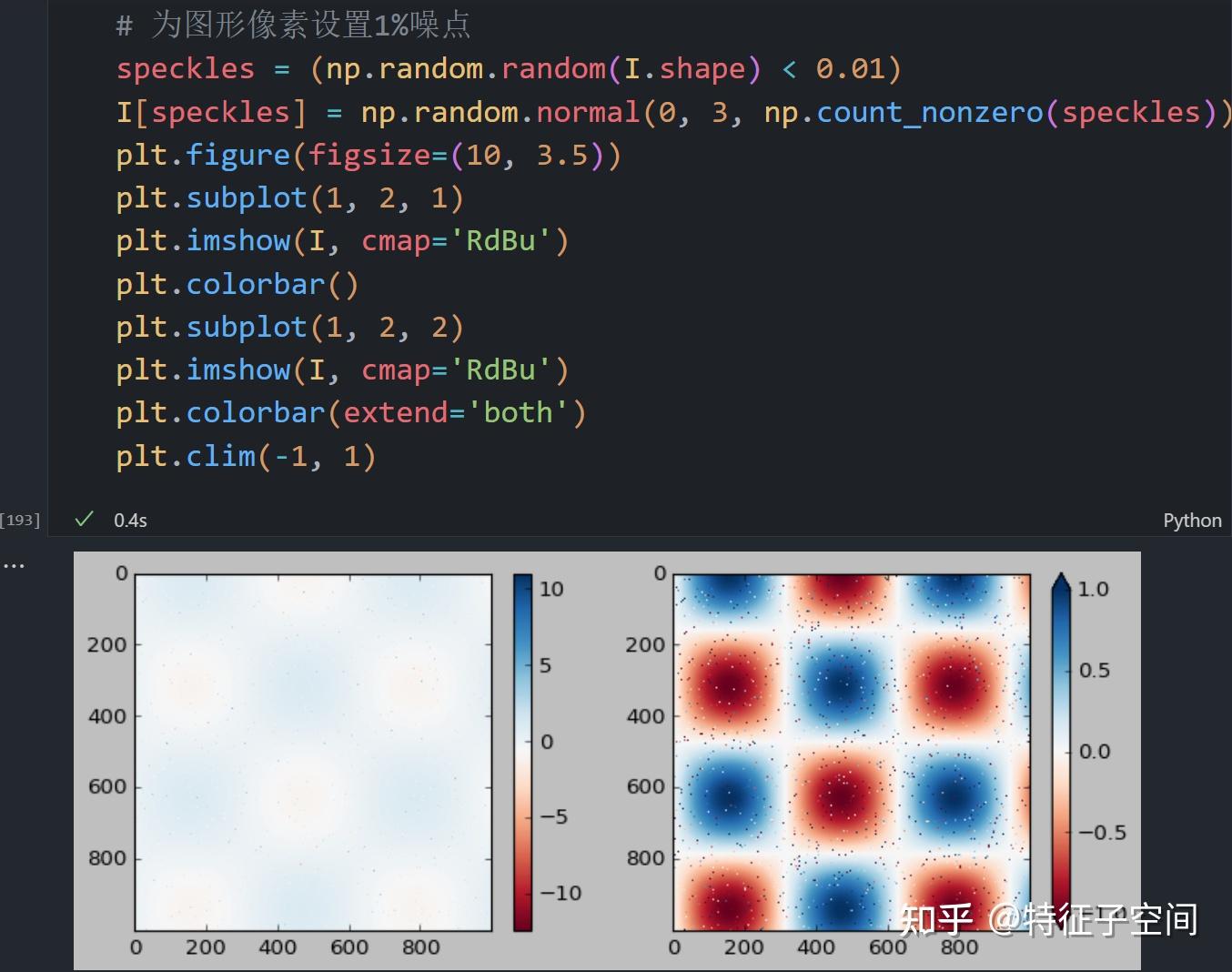Open the Python kernel language selector

coord(1191,520)
